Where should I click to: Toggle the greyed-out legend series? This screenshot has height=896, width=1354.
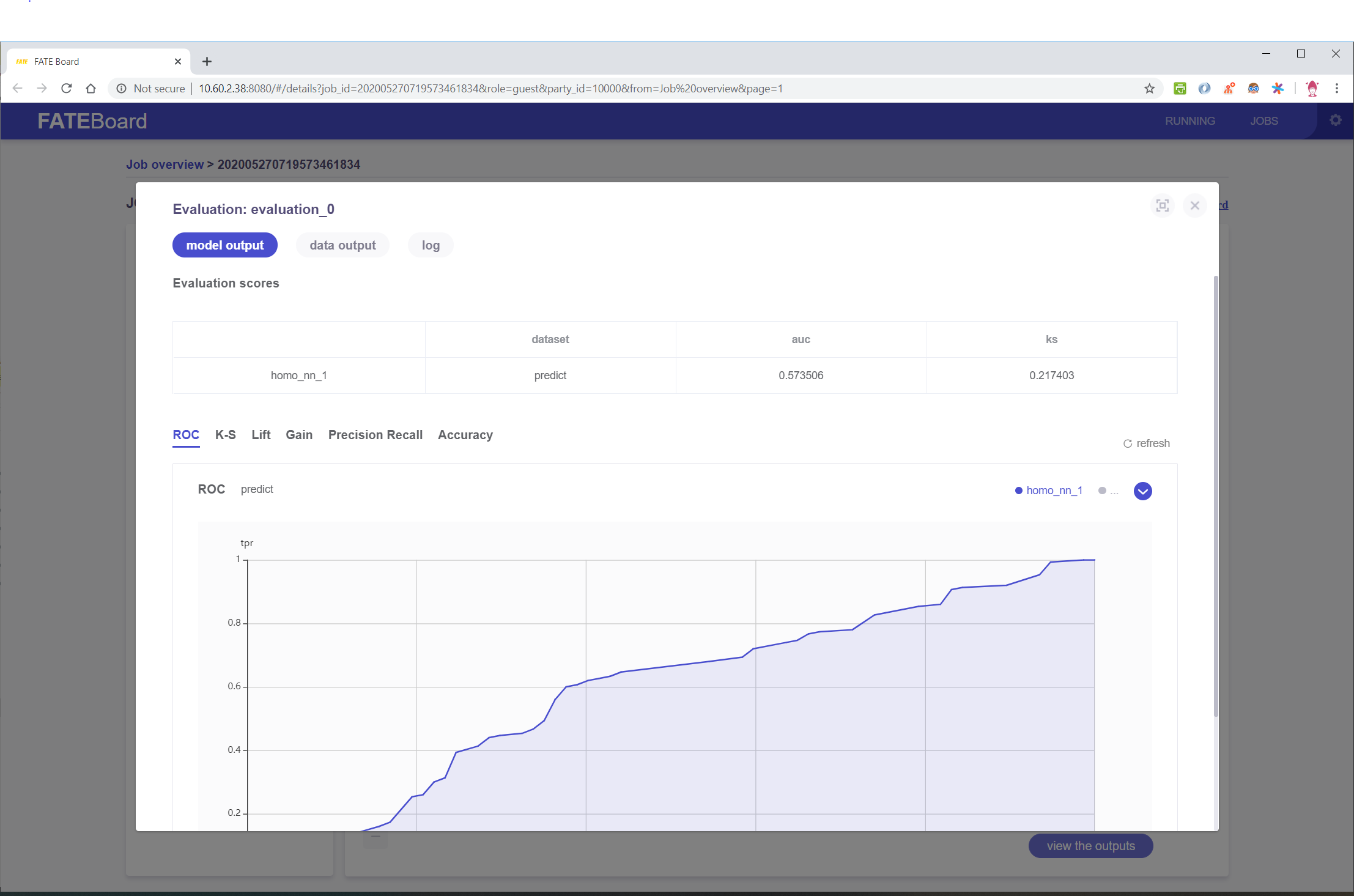pos(1108,491)
